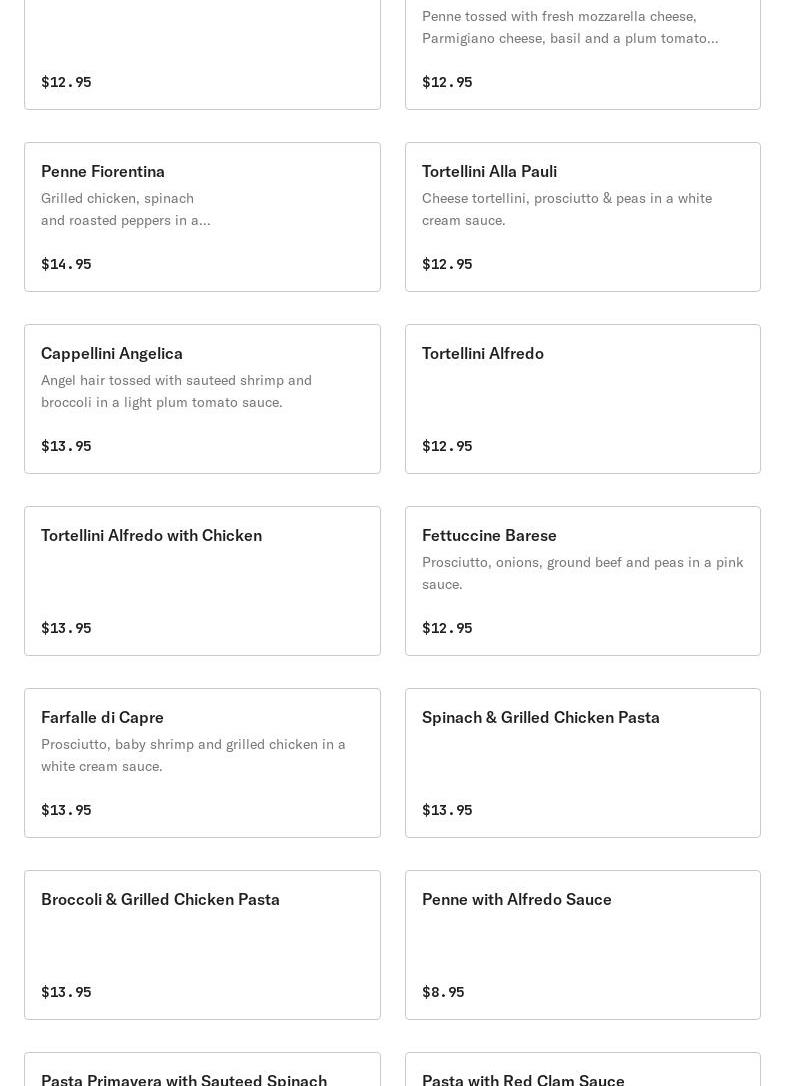Click the Tortellini Alfredo title
This screenshot has width=785, height=1086.
click(483, 353)
